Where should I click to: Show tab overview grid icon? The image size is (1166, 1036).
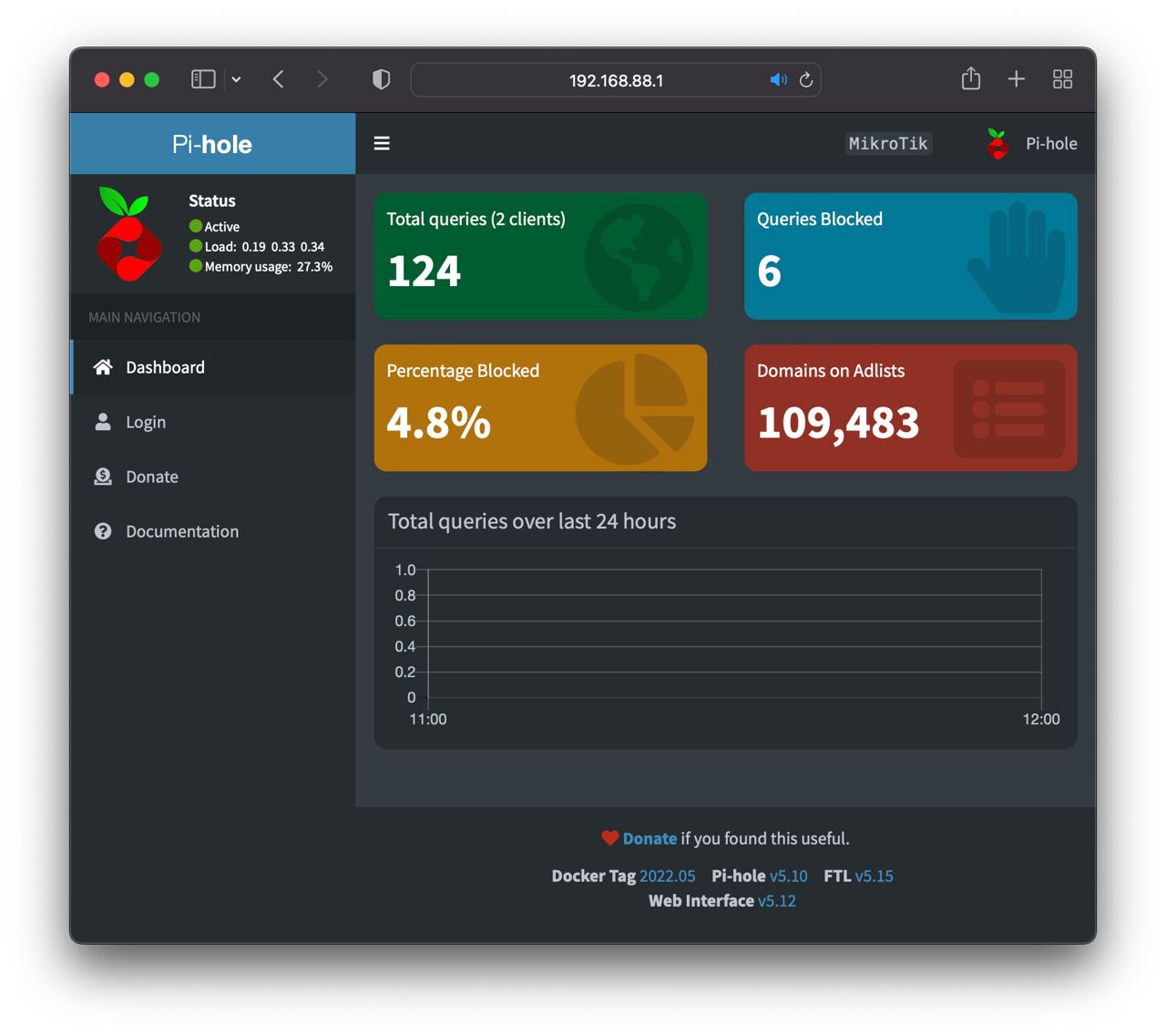point(1062,79)
